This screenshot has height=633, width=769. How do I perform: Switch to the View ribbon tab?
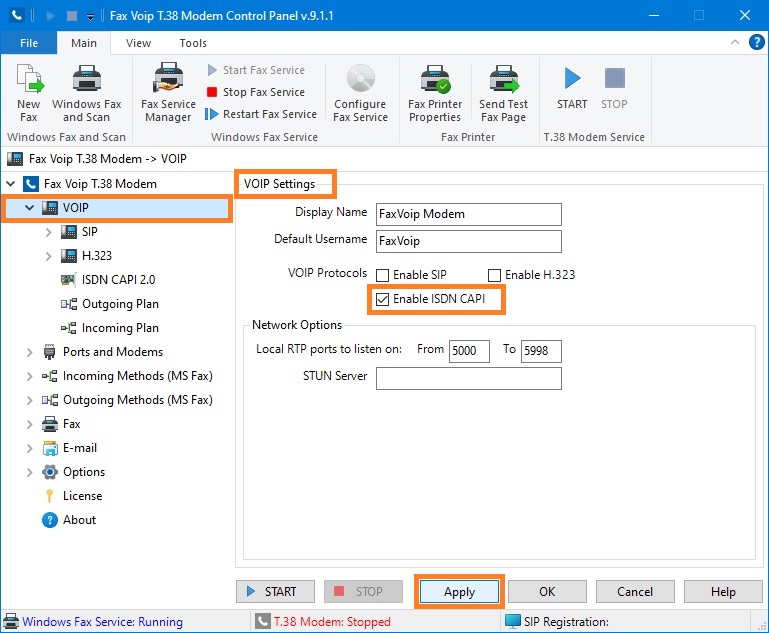click(x=138, y=43)
